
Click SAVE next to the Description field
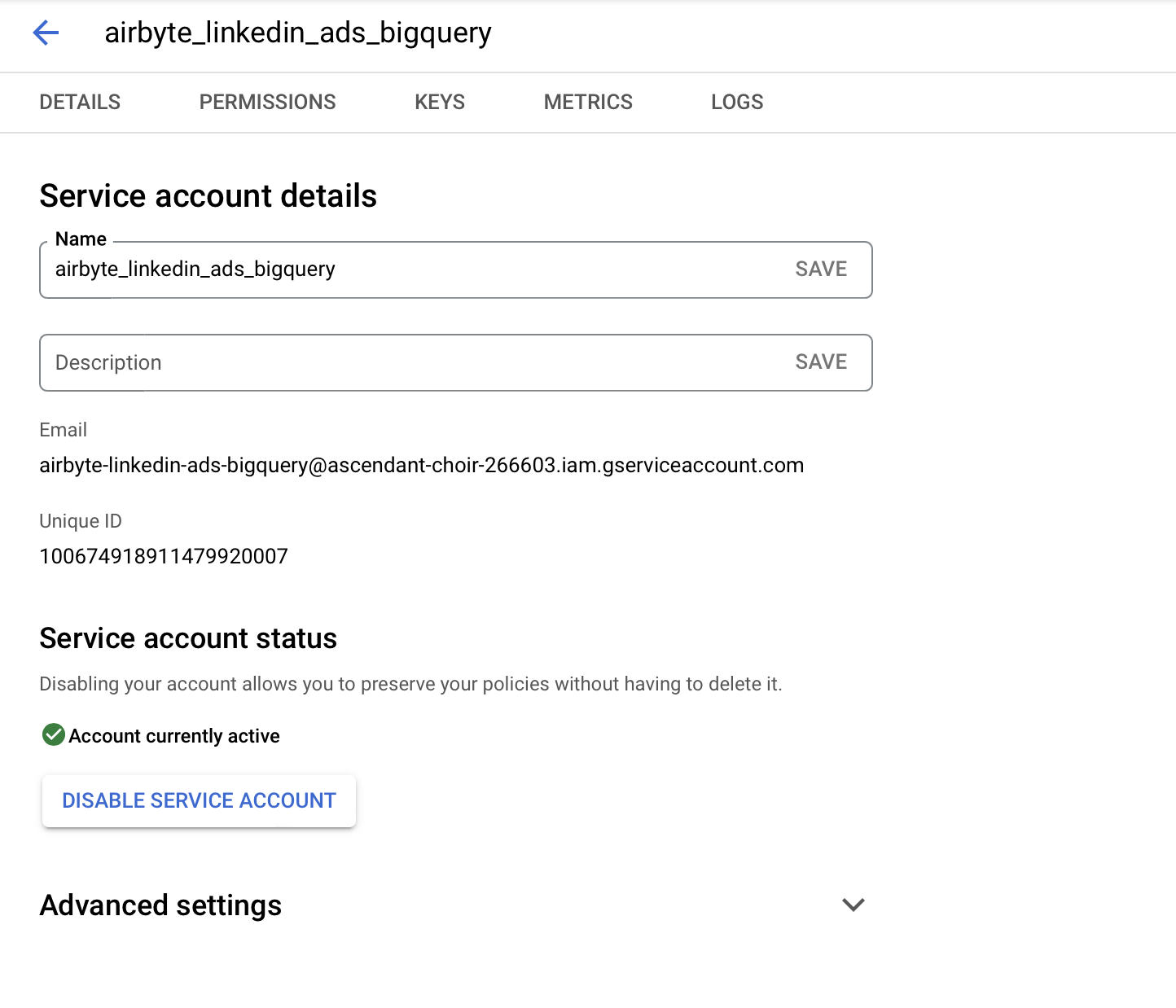click(820, 362)
